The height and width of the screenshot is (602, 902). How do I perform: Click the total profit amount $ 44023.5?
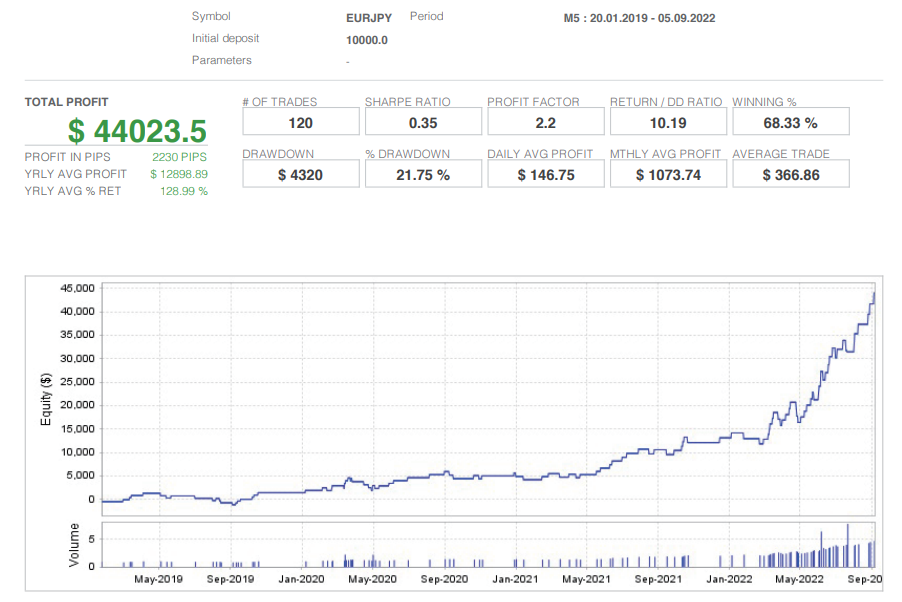click(137, 131)
